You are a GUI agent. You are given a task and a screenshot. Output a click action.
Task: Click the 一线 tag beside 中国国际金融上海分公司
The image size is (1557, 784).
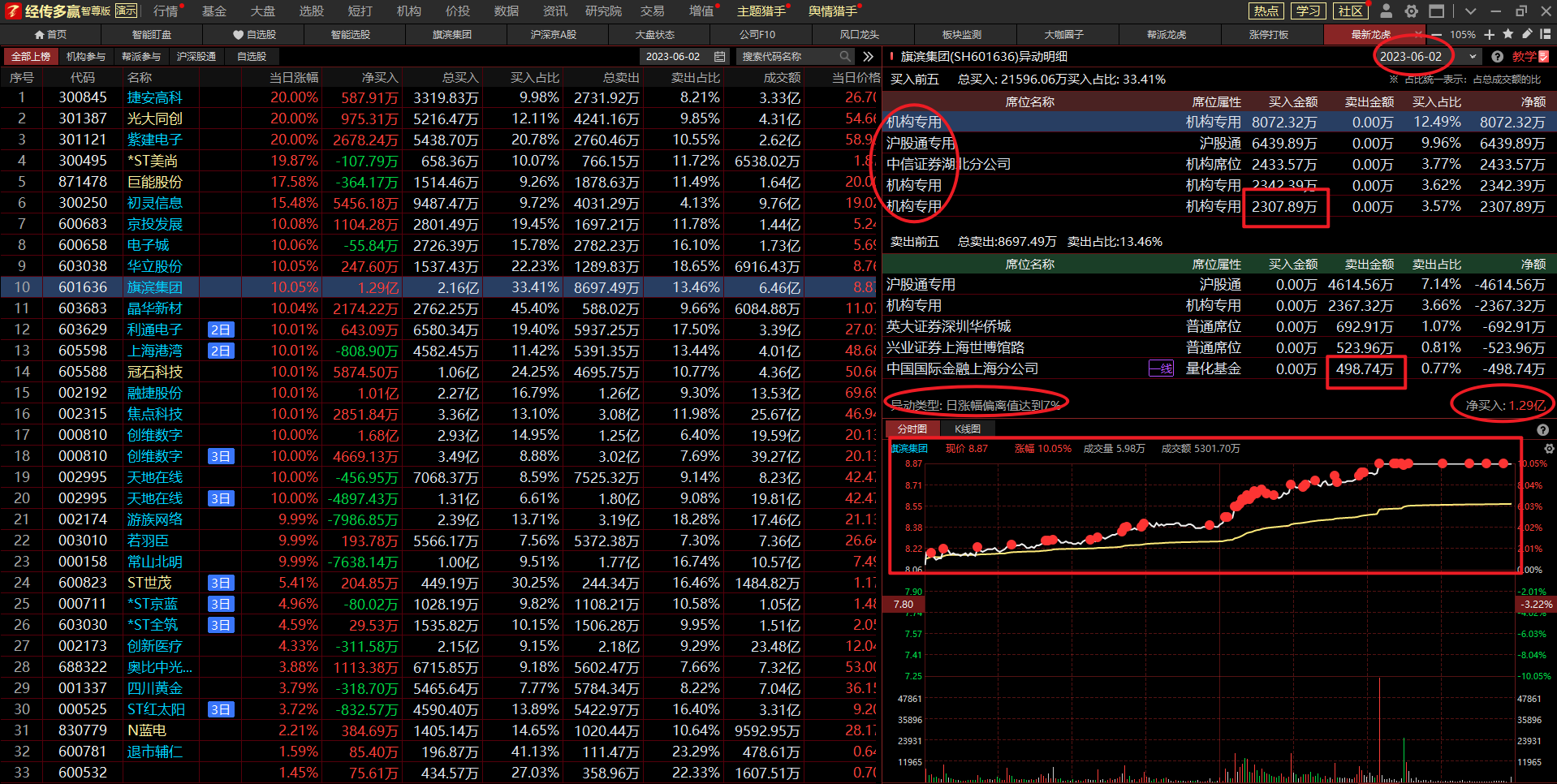[1161, 368]
